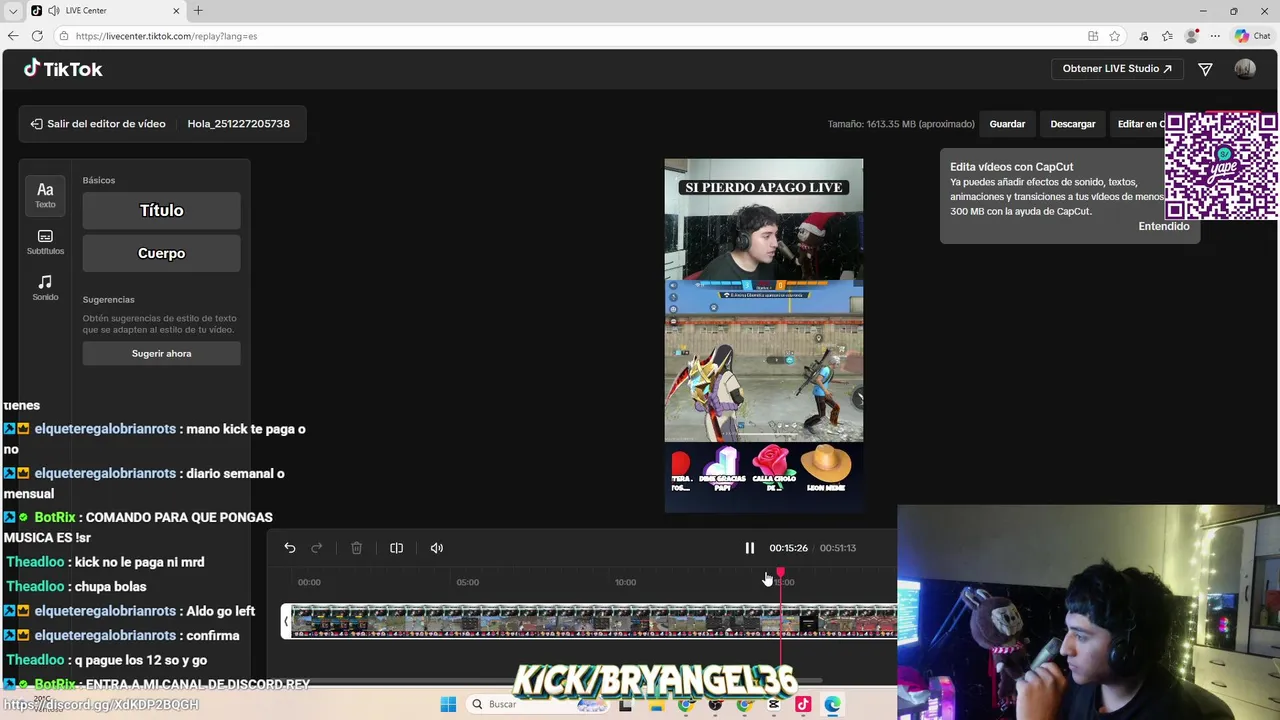This screenshot has height=720, width=1280.
Task: Click the Básicos heading
Action: (99, 180)
